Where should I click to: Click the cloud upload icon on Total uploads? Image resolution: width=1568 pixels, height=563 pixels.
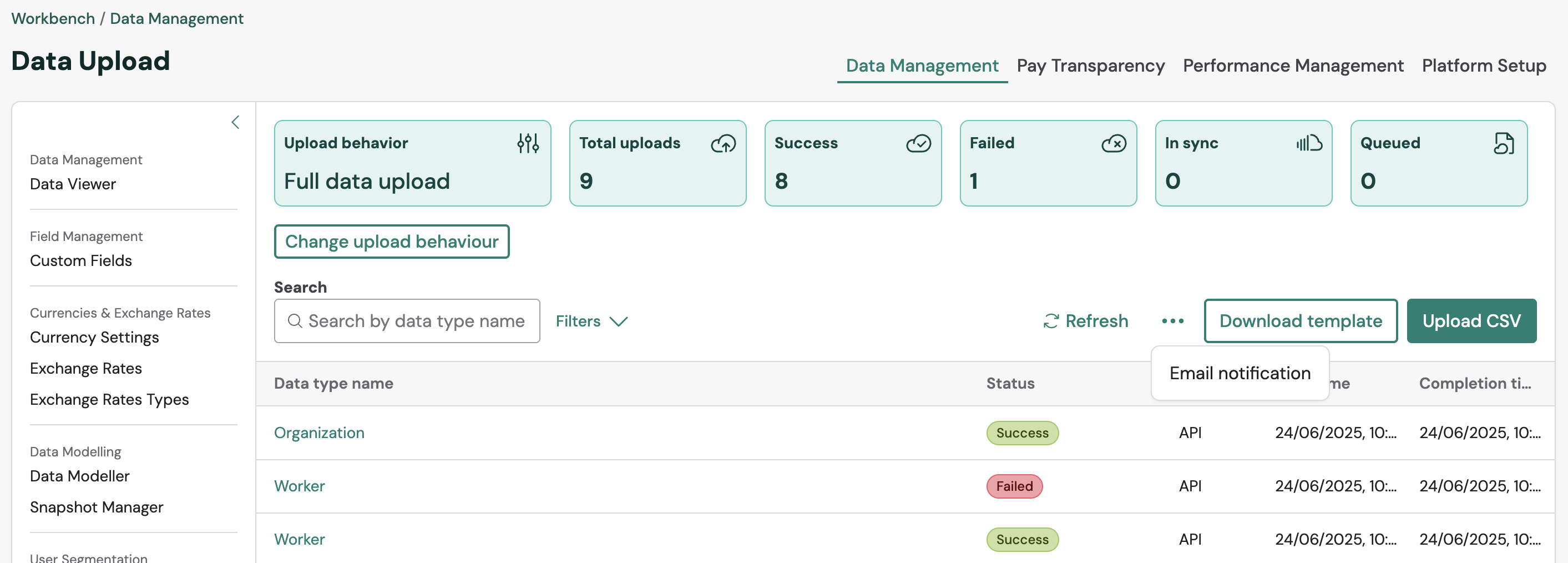point(723,144)
